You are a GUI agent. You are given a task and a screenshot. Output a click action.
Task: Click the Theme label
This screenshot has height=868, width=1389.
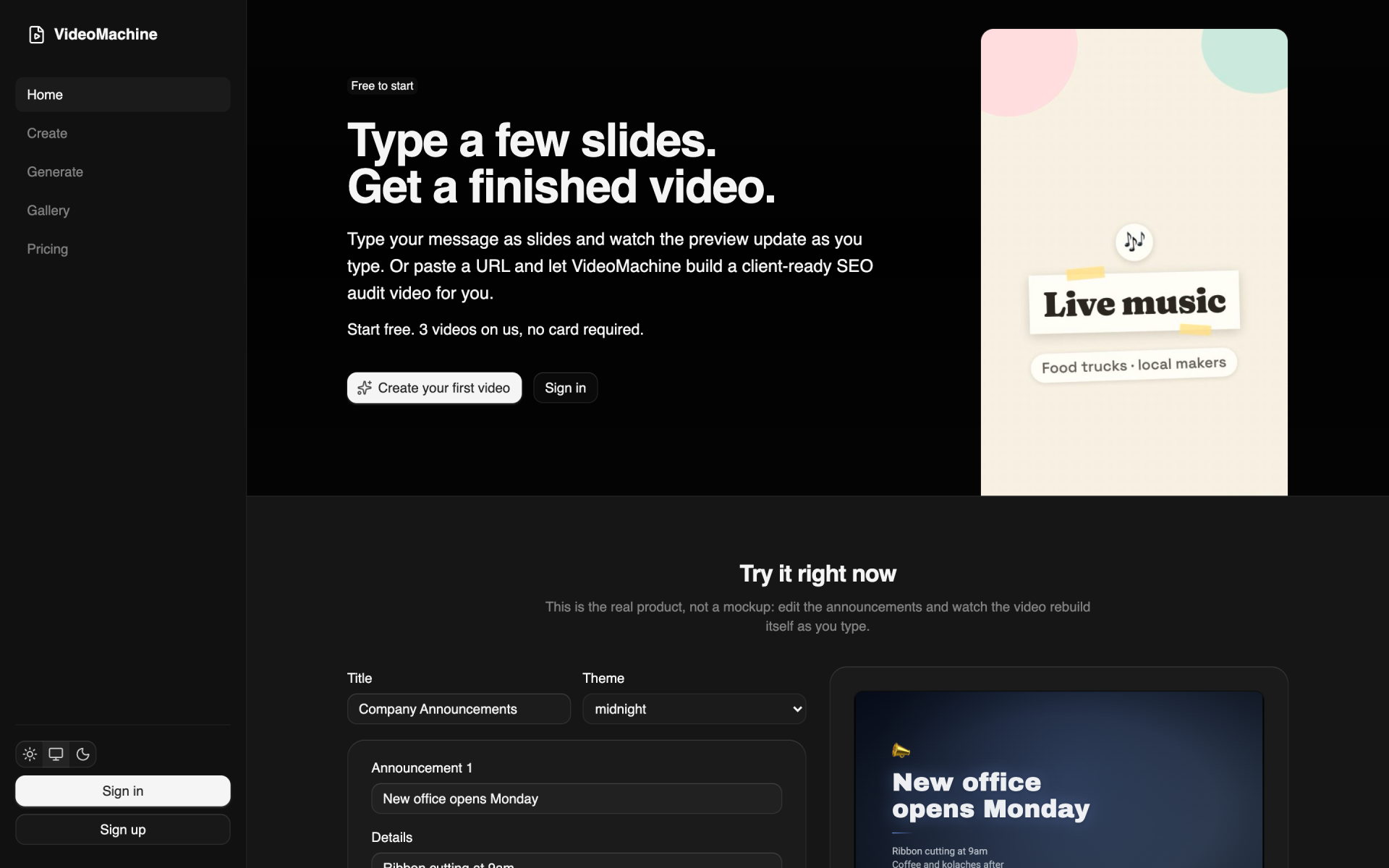(603, 678)
